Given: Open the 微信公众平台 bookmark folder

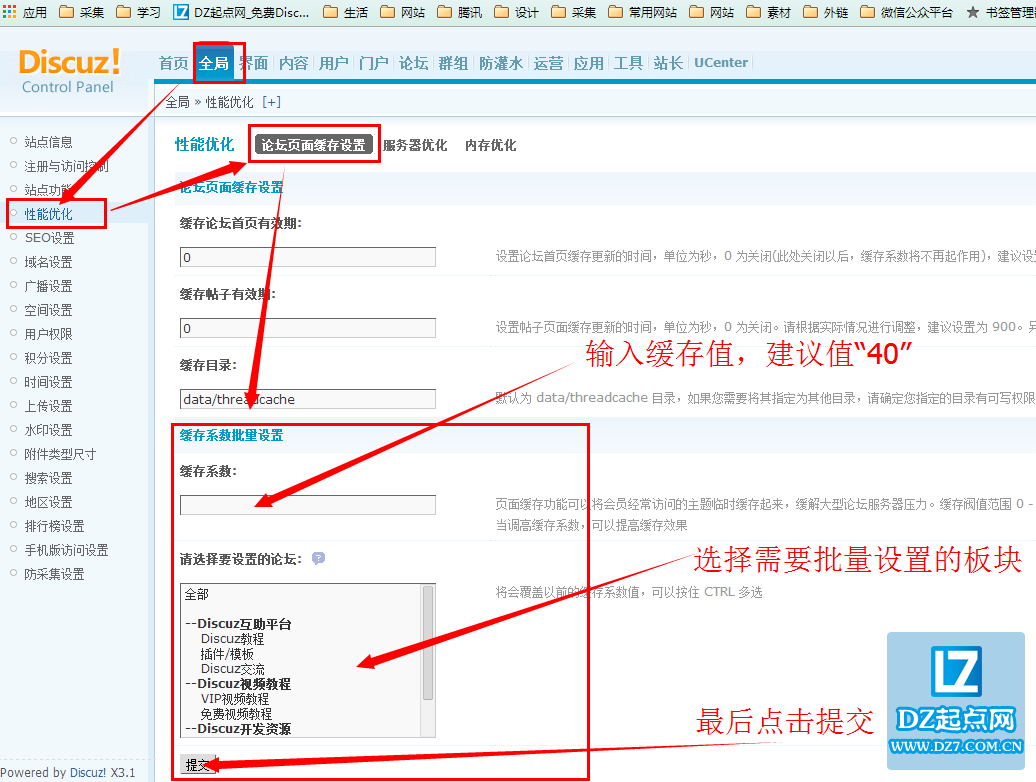Looking at the screenshot, I should [x=906, y=12].
